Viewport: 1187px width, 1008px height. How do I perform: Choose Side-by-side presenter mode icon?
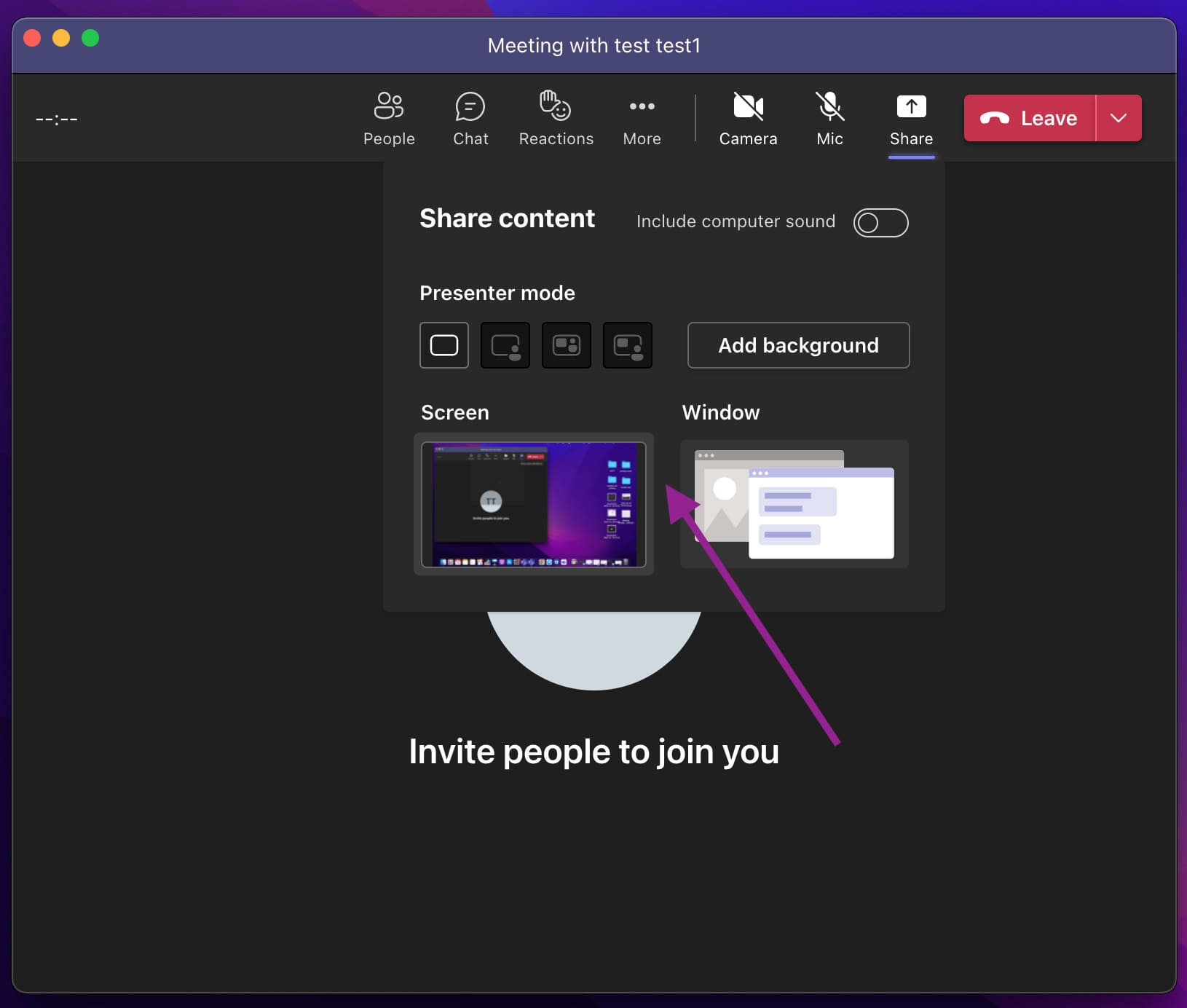567,345
